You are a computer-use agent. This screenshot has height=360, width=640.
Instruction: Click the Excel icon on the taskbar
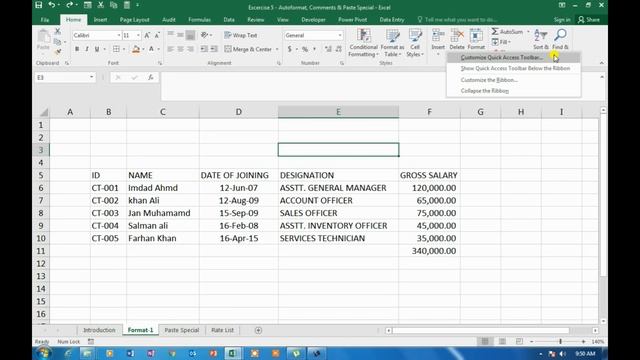click(x=232, y=353)
